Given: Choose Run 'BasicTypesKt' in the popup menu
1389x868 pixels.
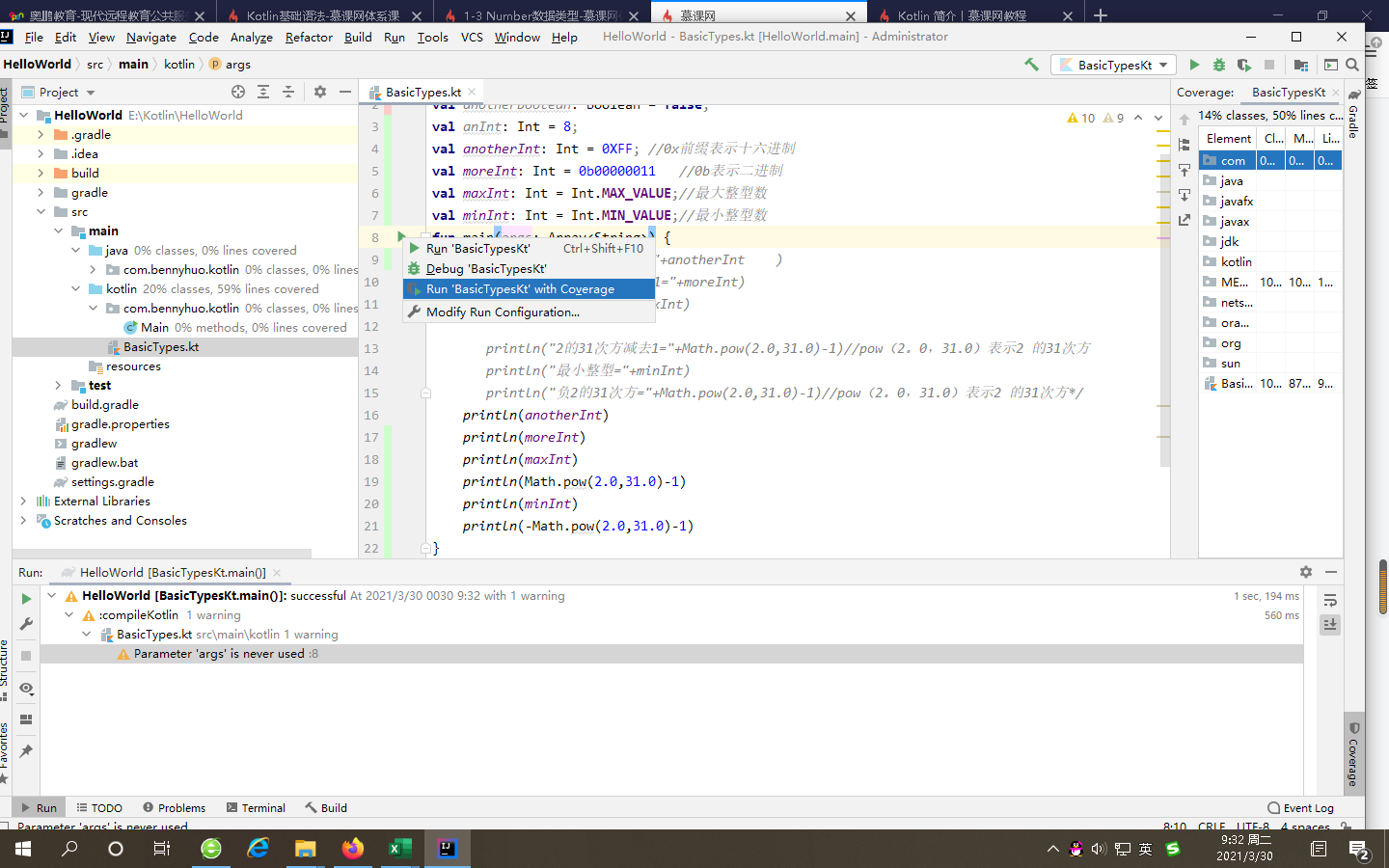Looking at the screenshot, I should click(529, 248).
